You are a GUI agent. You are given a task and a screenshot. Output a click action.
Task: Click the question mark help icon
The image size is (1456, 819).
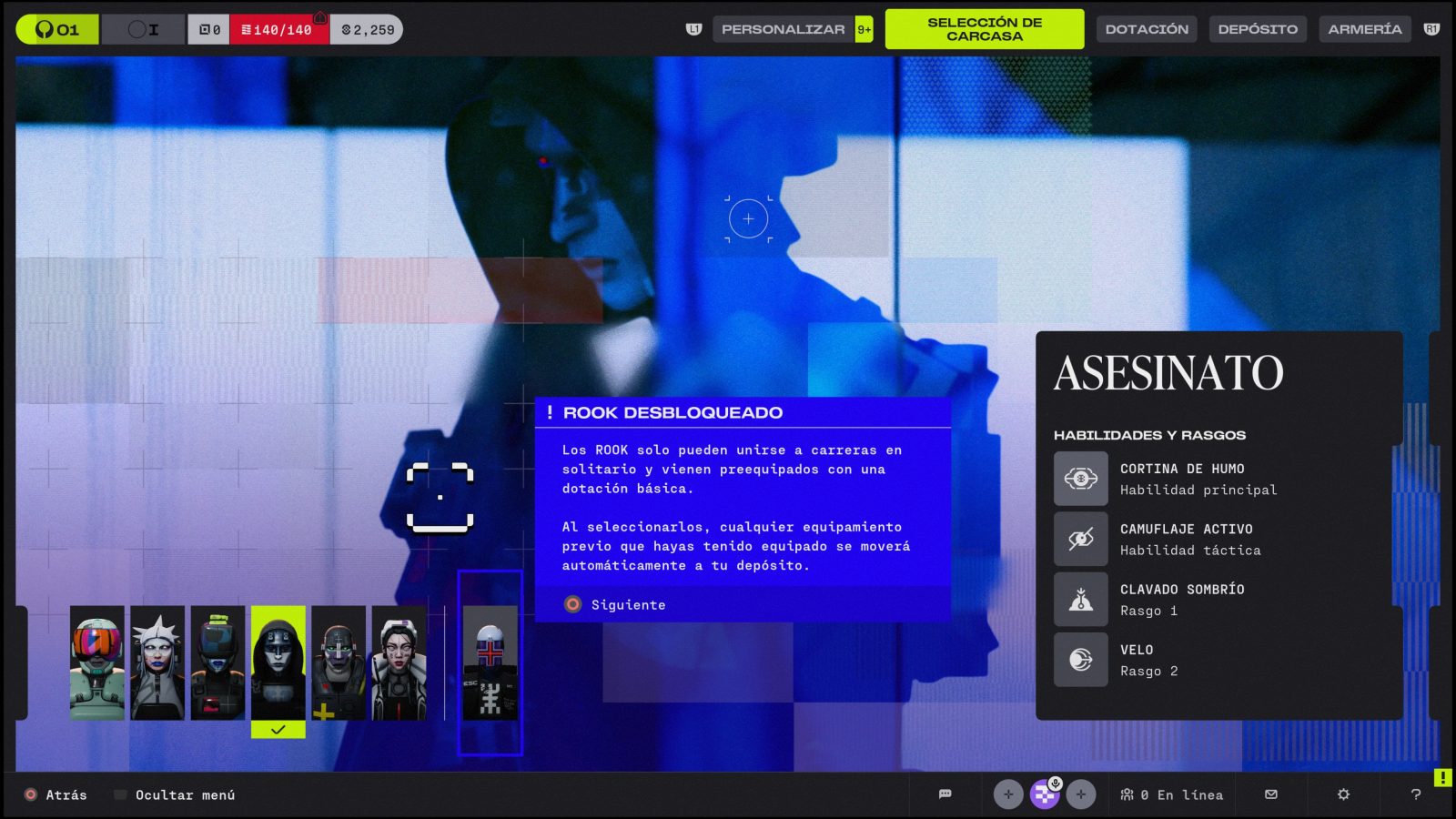point(1415,794)
